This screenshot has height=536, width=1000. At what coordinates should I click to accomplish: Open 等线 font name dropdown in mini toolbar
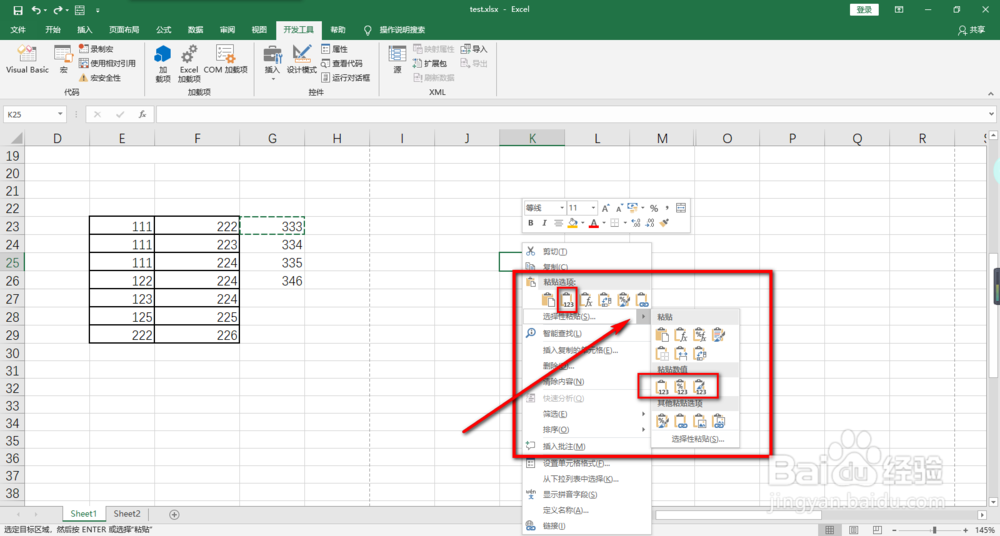[562, 208]
